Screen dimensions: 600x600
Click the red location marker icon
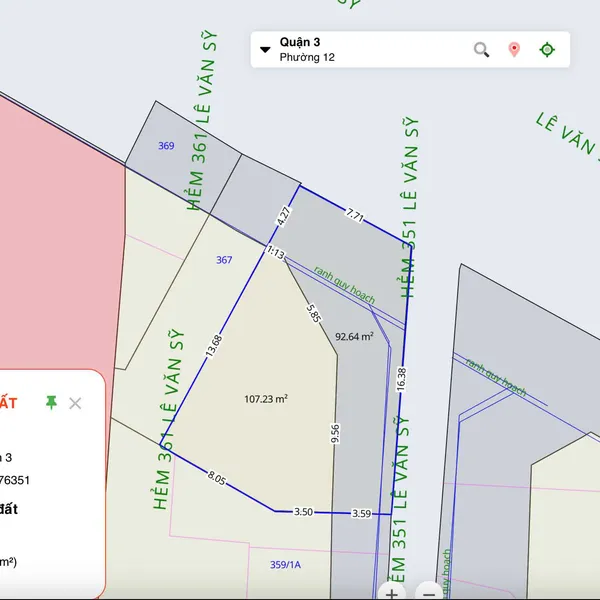[514, 49]
